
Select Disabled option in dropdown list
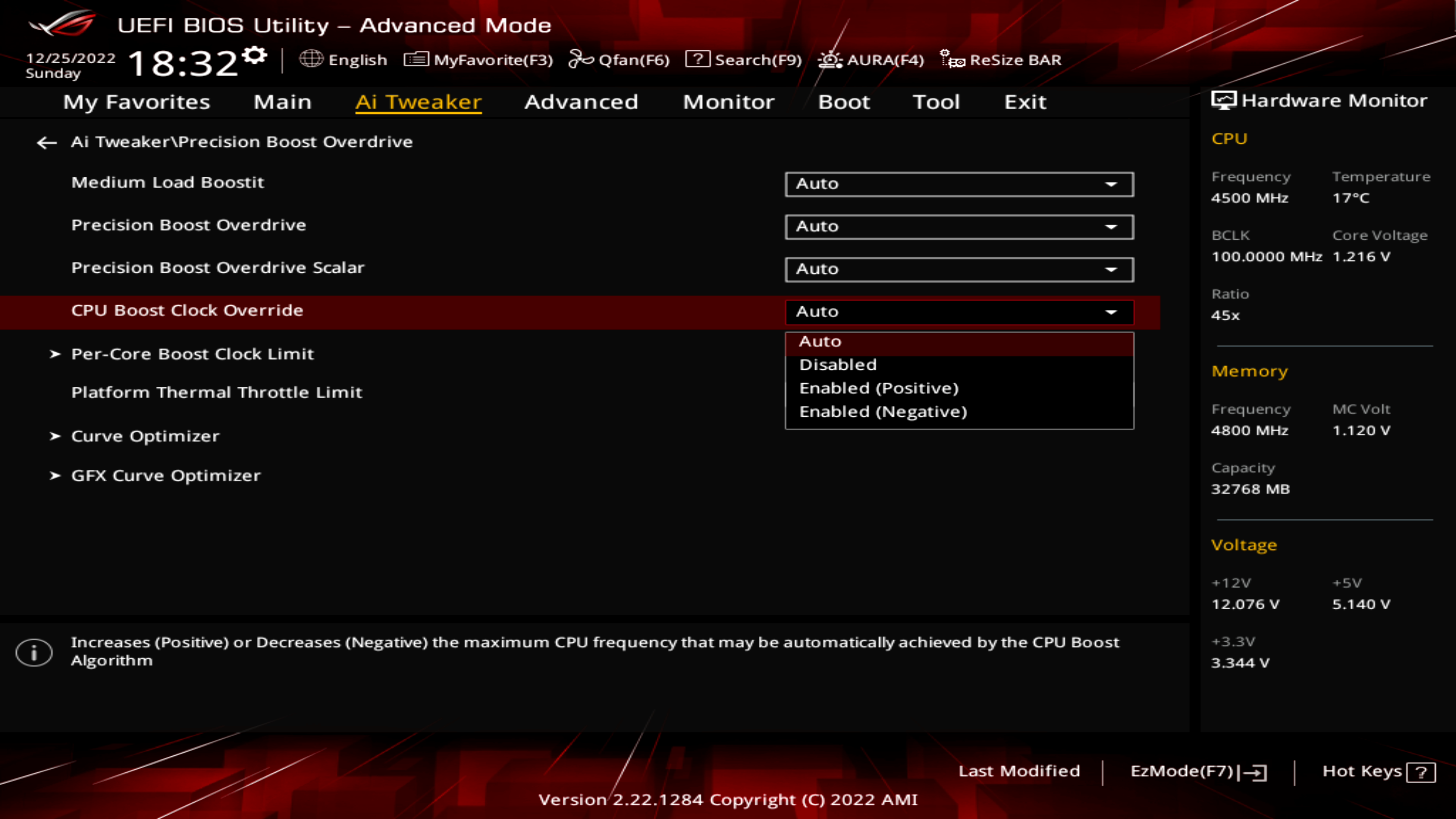[959, 365]
